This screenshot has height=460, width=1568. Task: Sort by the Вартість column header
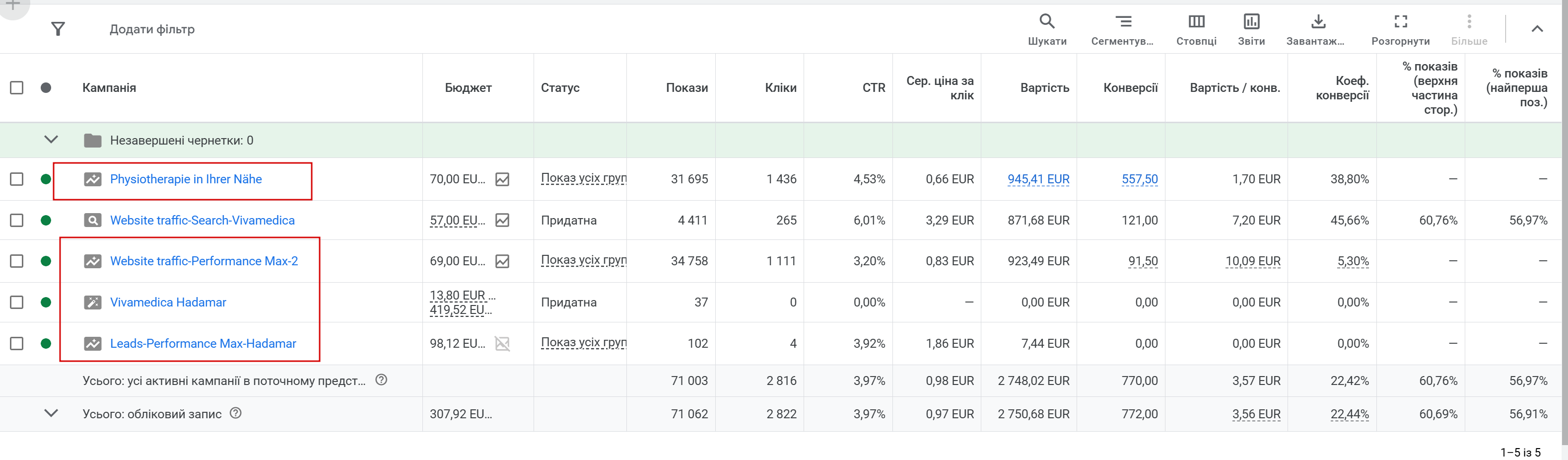coord(1044,88)
